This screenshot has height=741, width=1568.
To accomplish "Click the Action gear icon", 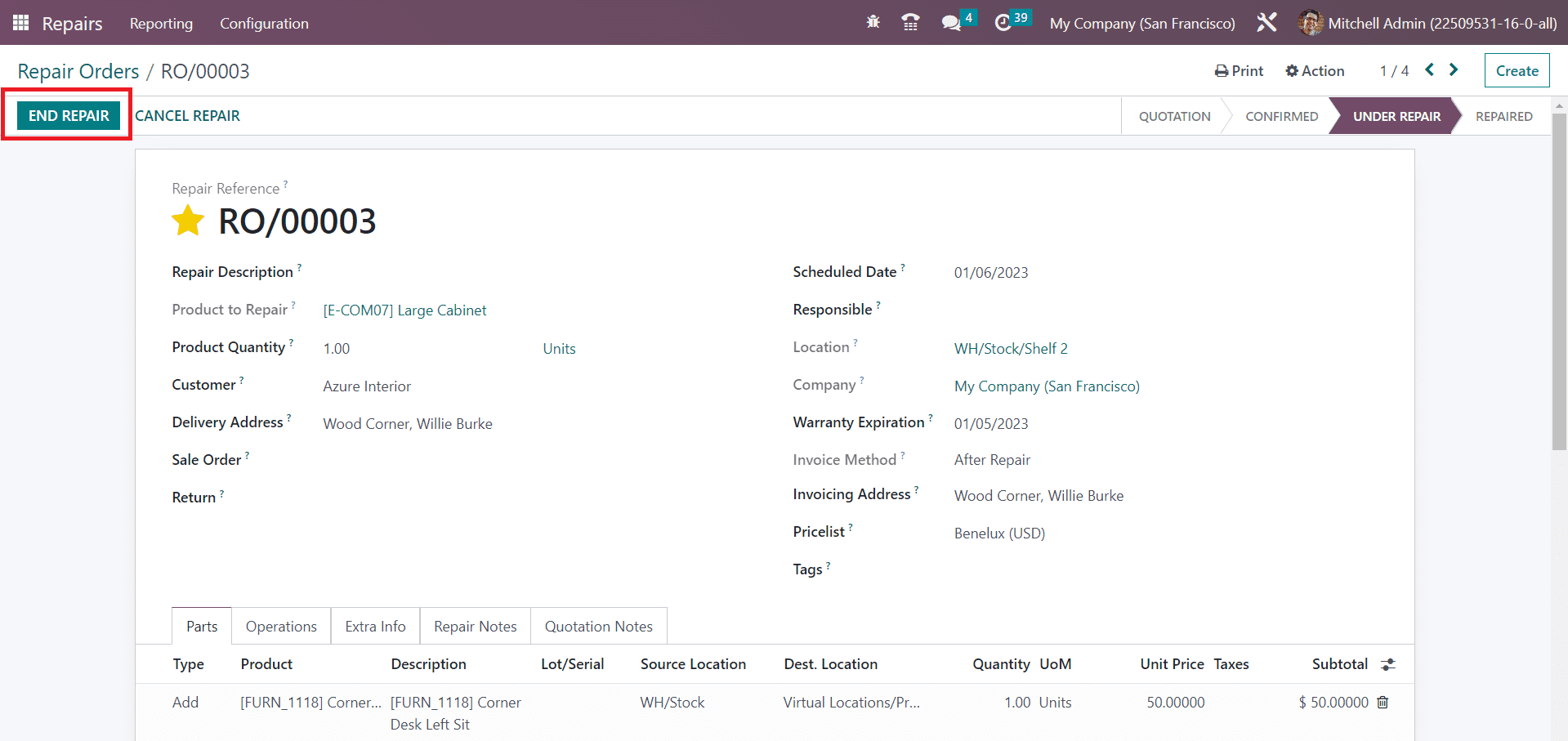I will coord(1292,71).
